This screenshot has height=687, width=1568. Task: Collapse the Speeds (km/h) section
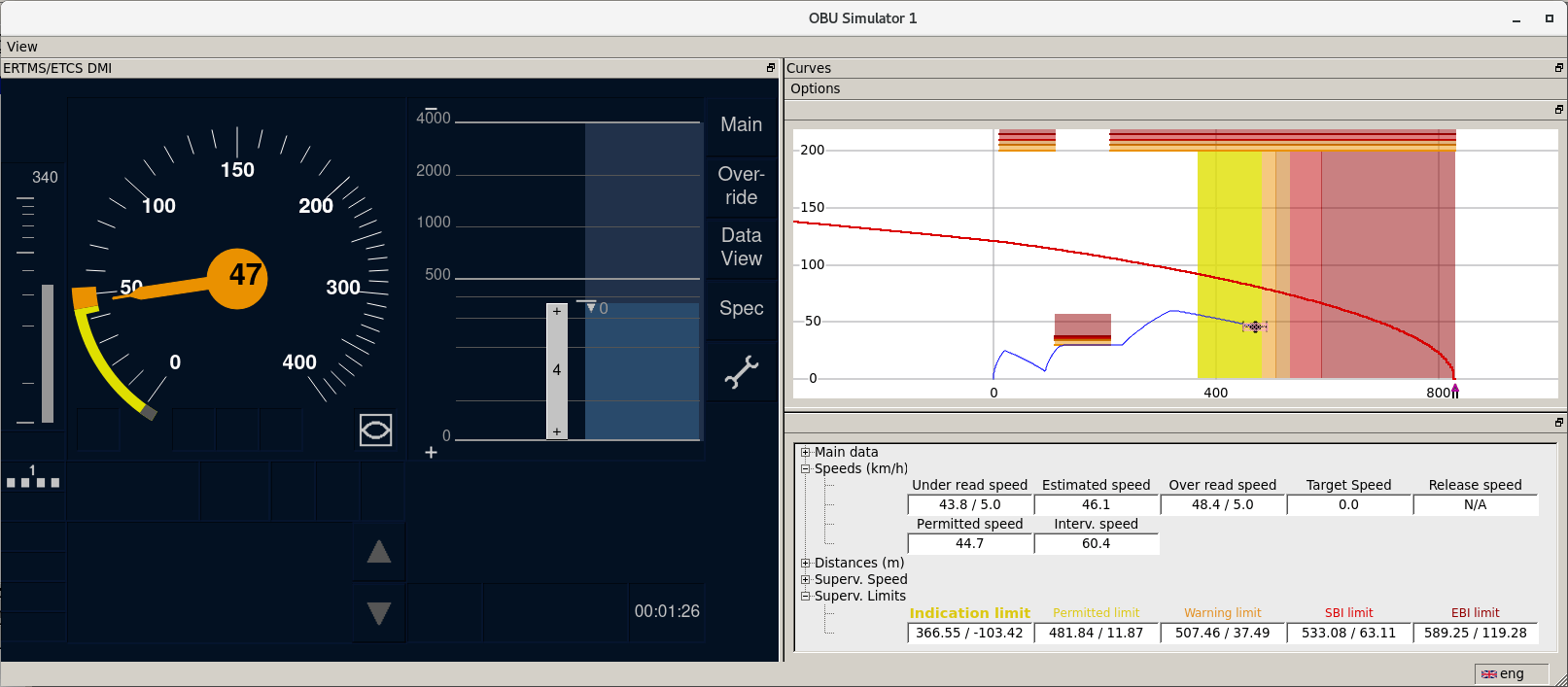[x=805, y=468]
